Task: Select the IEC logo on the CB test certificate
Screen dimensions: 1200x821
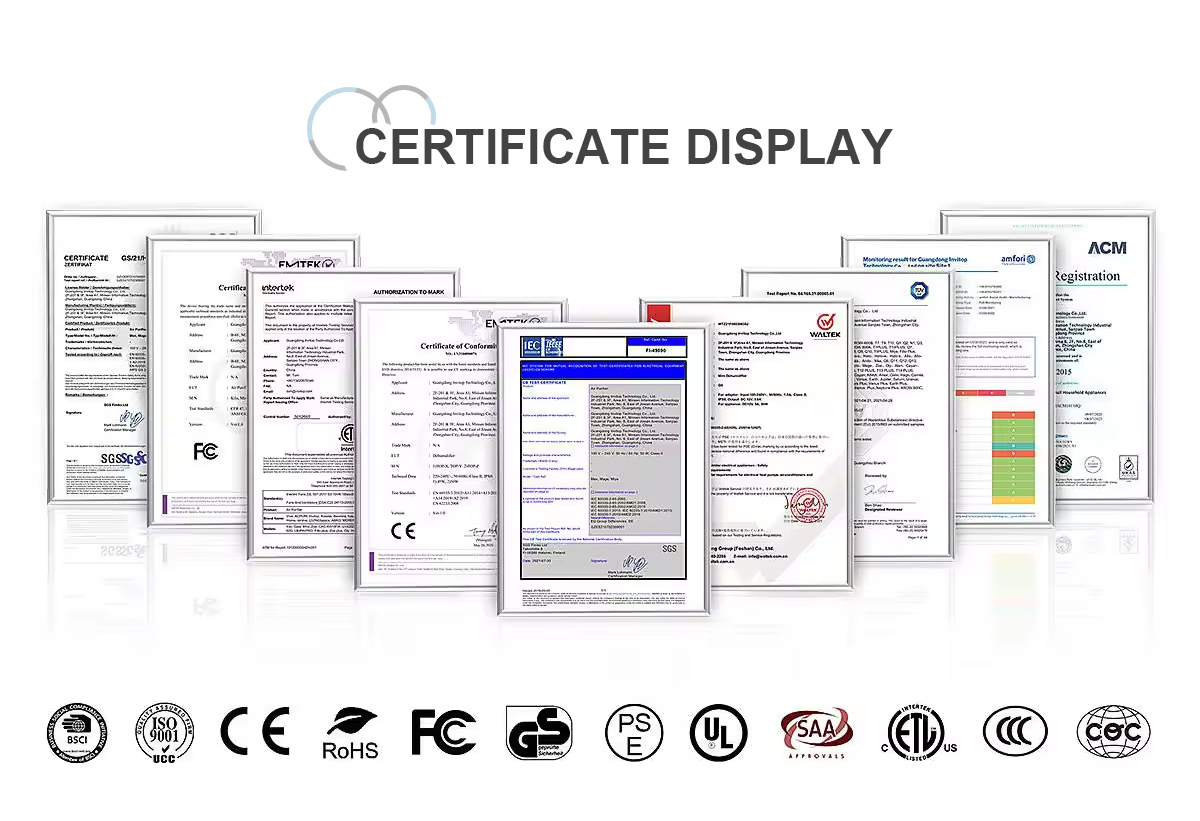Action: tap(534, 345)
